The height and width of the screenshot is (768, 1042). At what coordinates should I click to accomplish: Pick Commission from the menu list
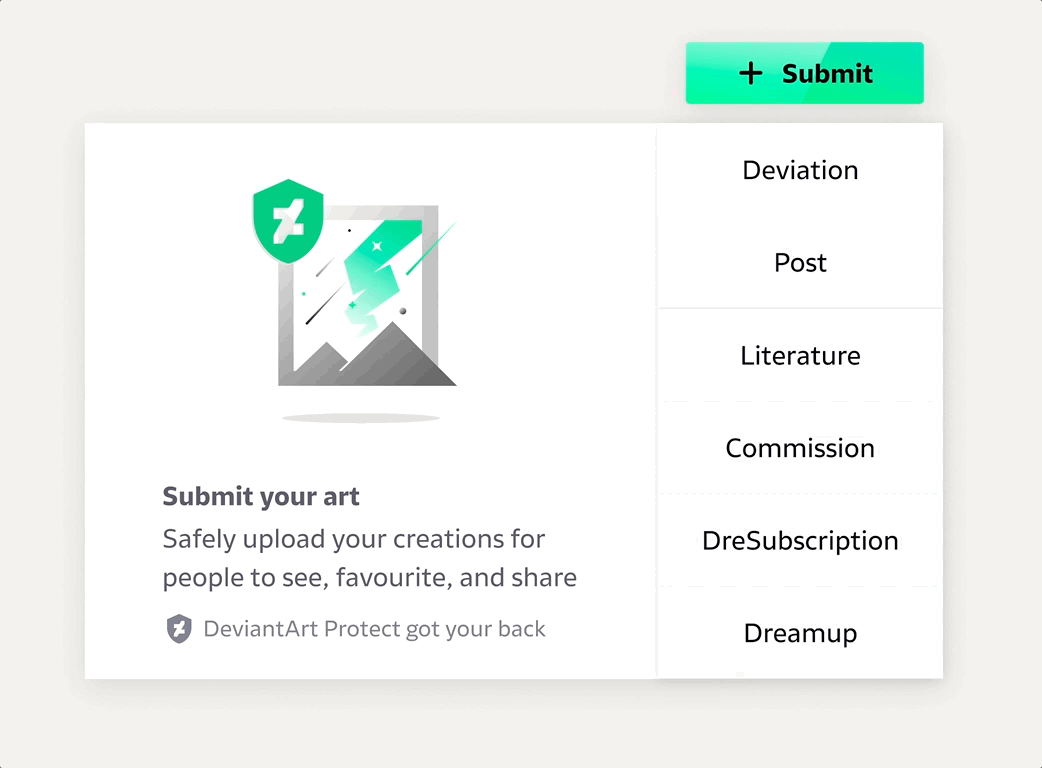pyautogui.click(x=800, y=448)
